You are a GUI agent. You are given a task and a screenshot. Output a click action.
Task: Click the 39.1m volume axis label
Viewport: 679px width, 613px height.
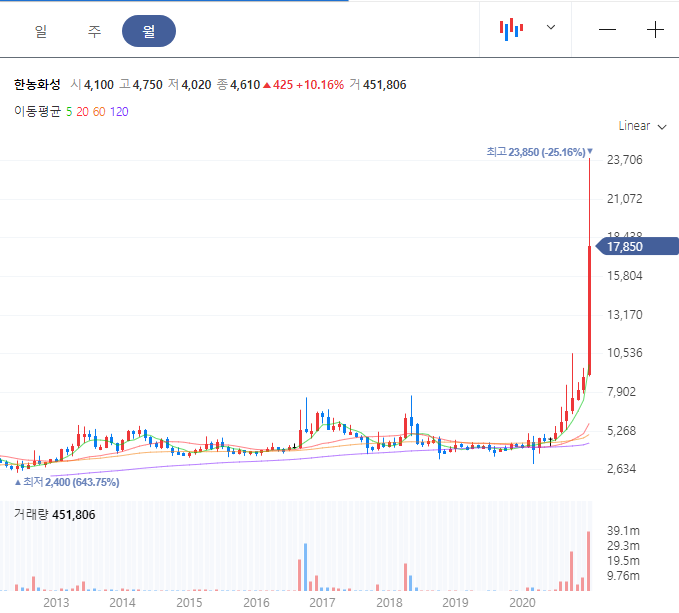pos(623,531)
